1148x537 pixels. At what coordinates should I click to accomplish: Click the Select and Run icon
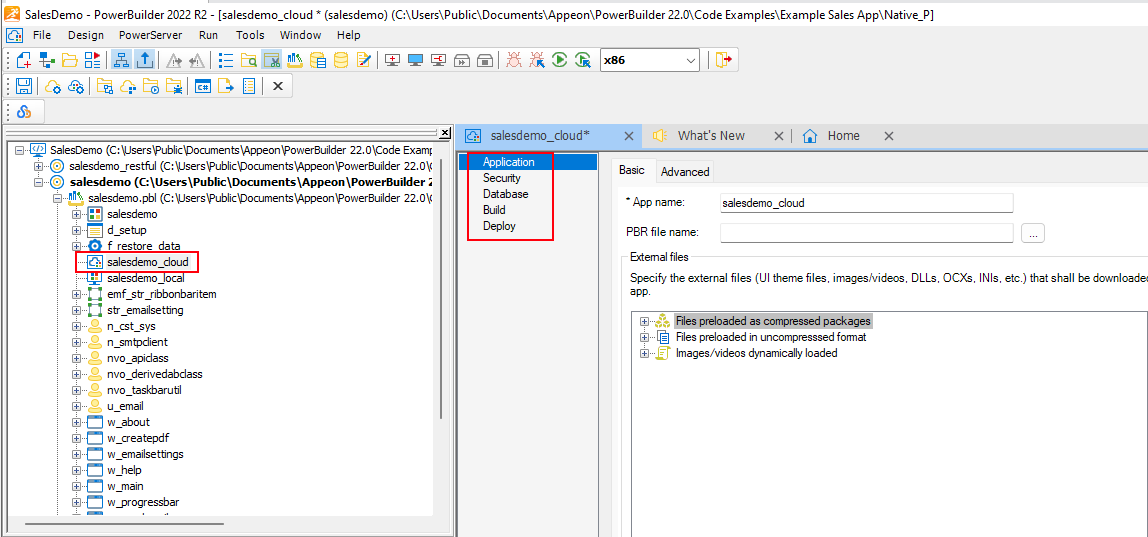[x=584, y=60]
